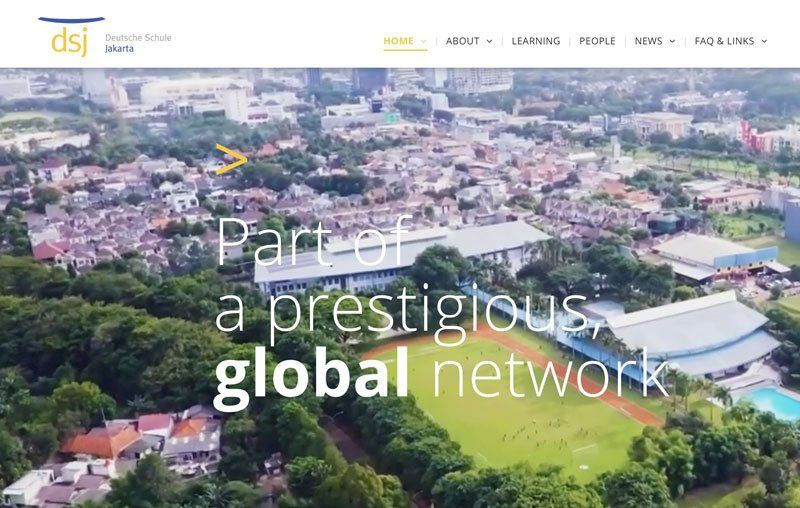This screenshot has height=508, width=800.
Task: Expand the ABOUT dropdown chevron
Action: tap(489, 41)
